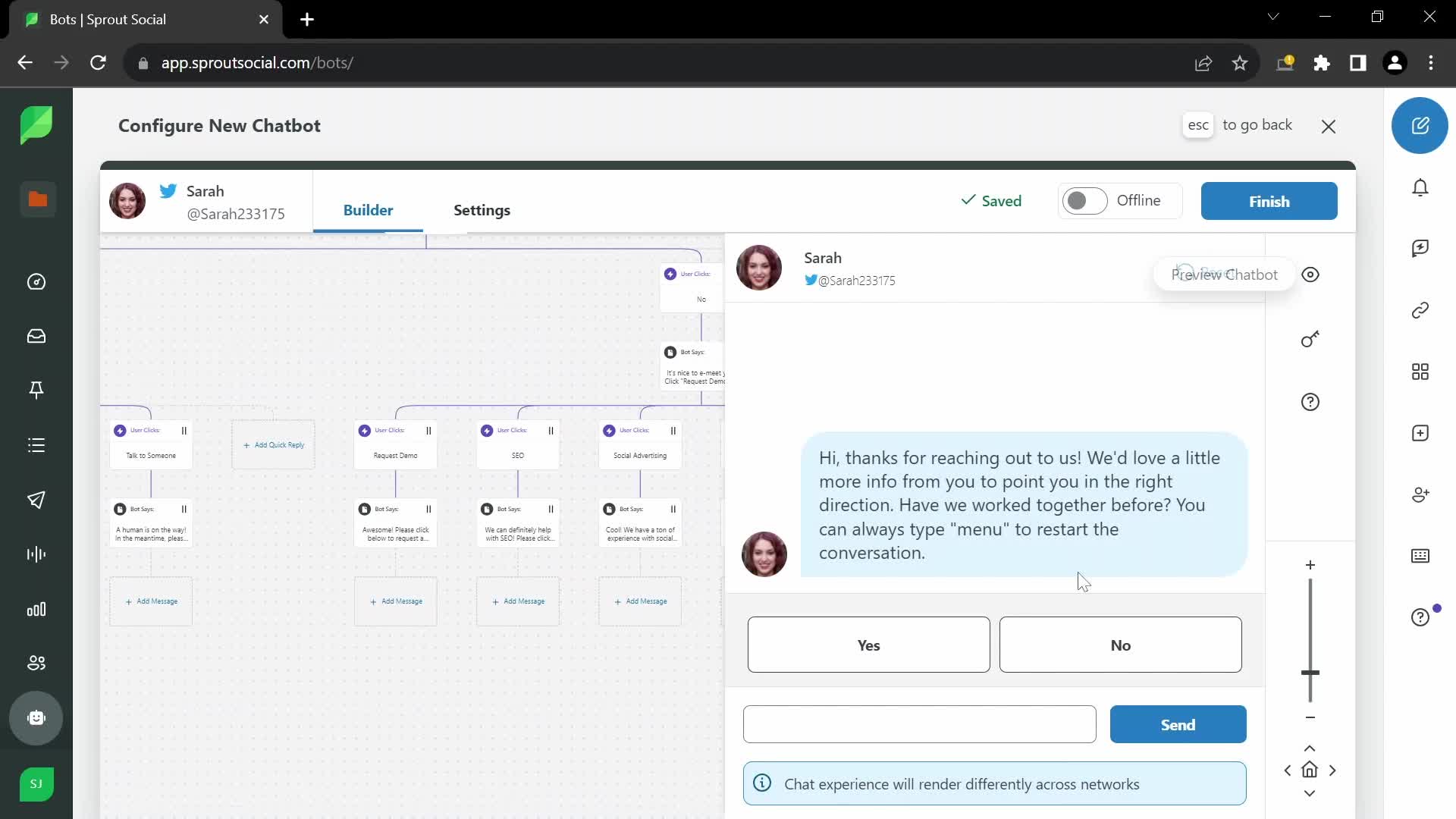
Task: Open the browser extensions puzzle icon
Action: click(x=1322, y=63)
